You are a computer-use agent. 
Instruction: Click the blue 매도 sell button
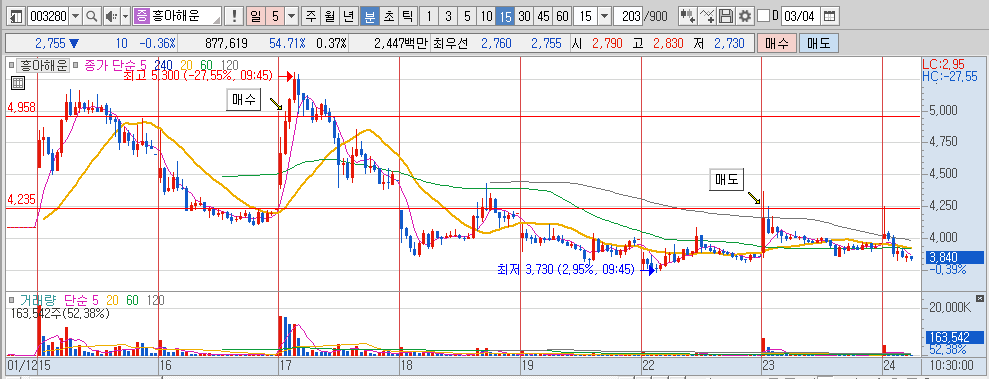(819, 44)
